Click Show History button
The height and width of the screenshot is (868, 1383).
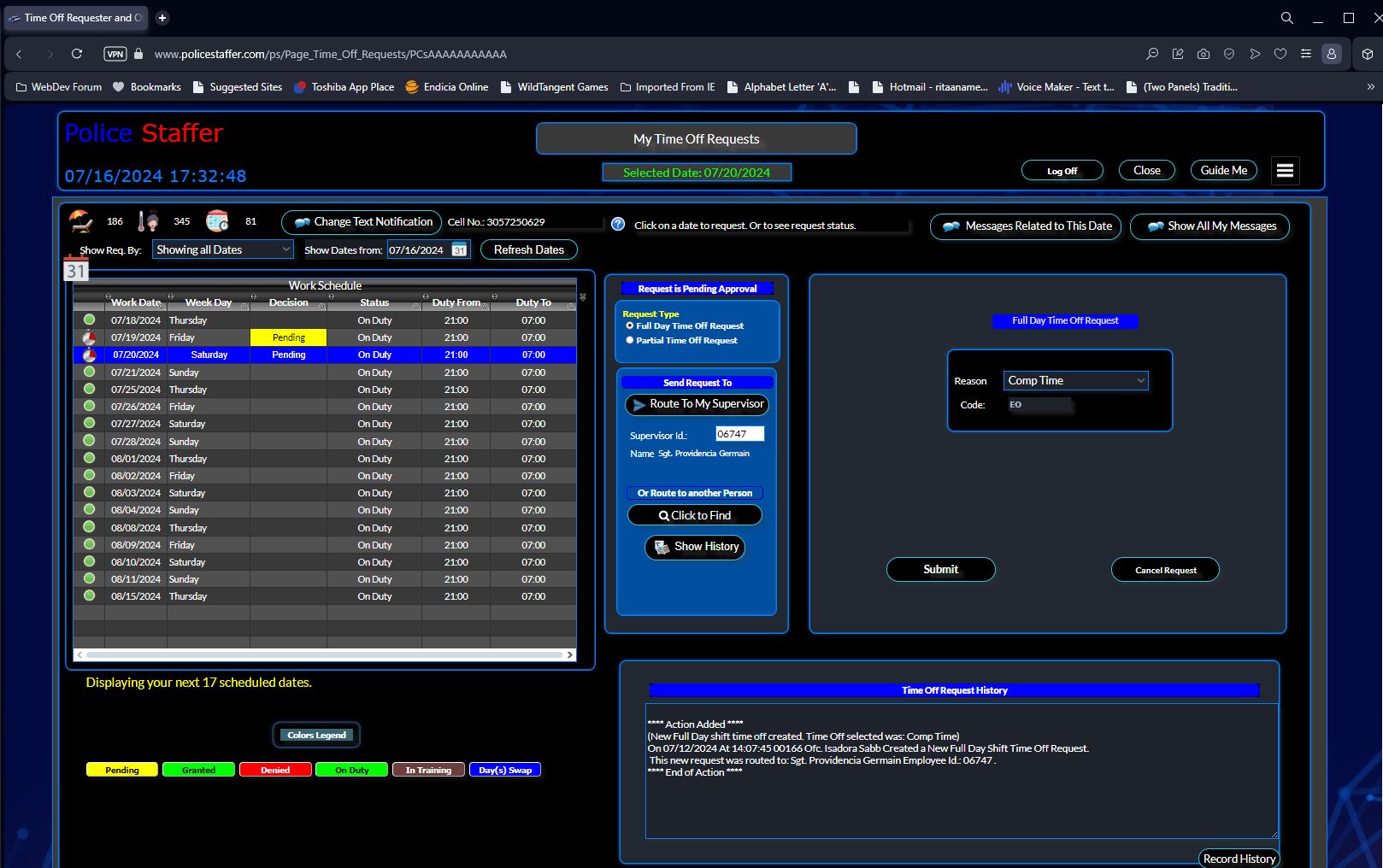[x=695, y=547]
